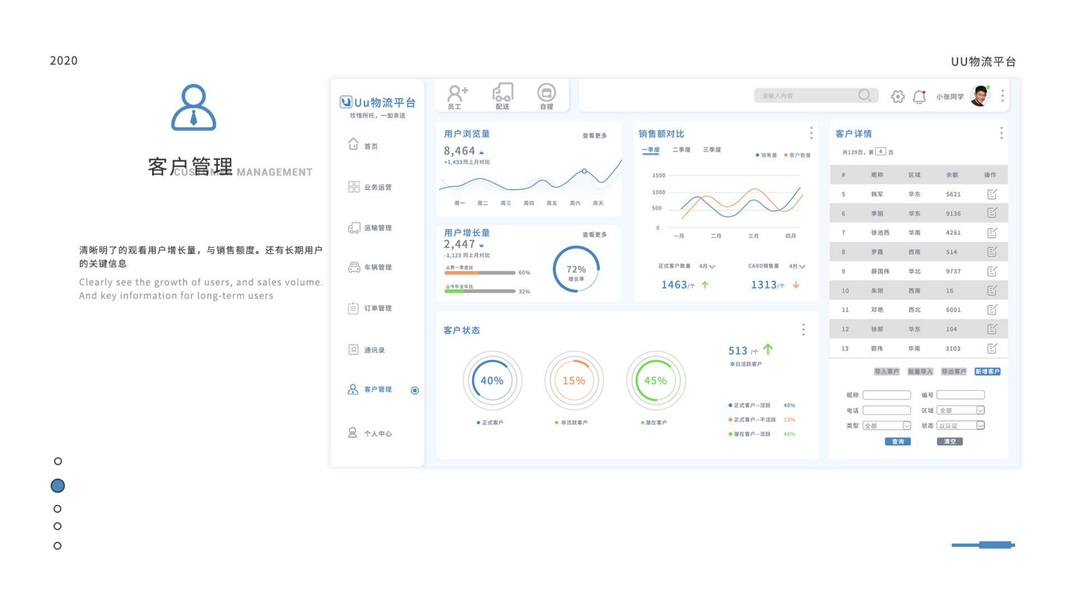
Task: Click the search magnifier icon
Action: coord(864,95)
